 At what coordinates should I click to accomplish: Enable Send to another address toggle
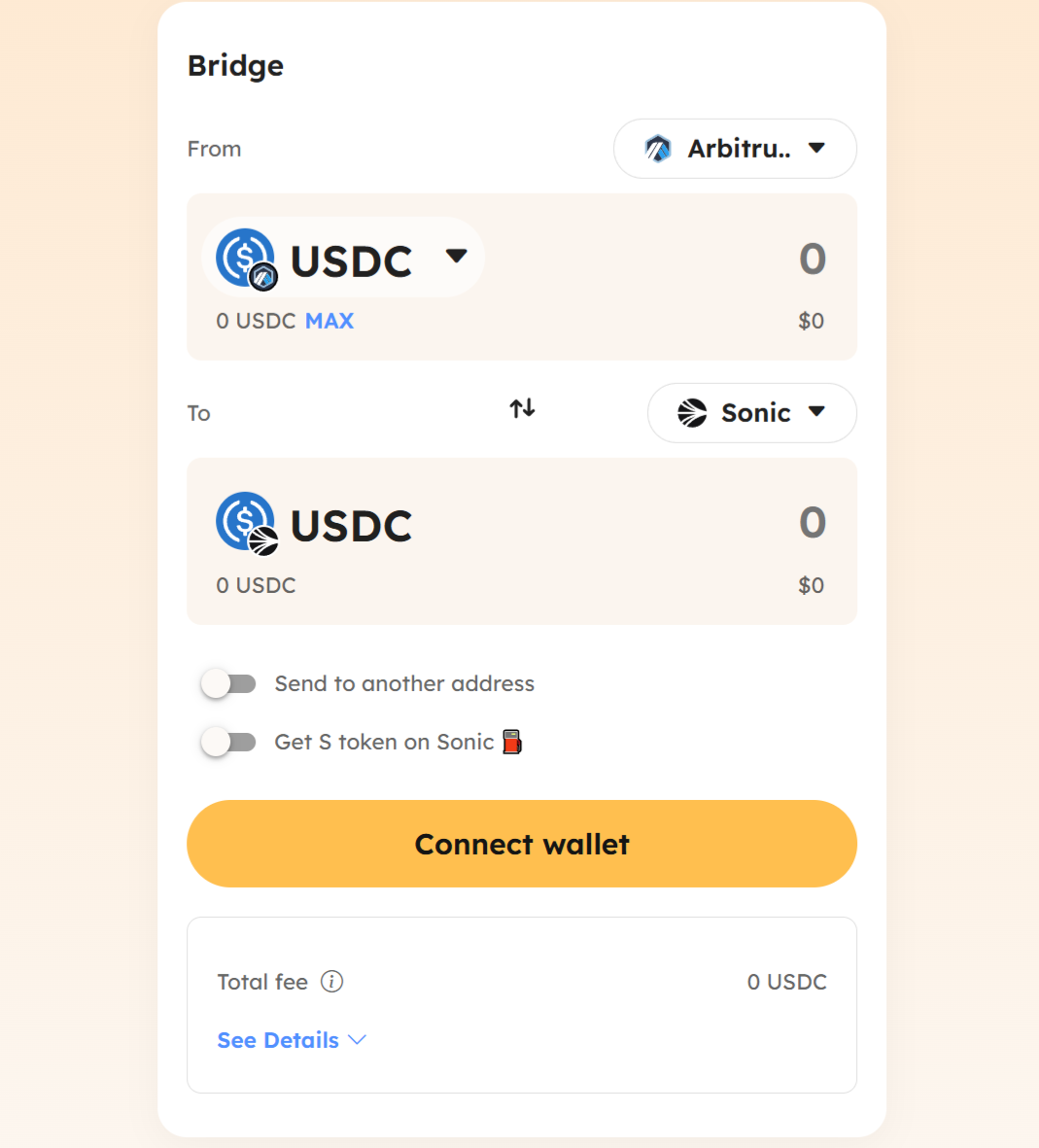pyautogui.click(x=228, y=683)
